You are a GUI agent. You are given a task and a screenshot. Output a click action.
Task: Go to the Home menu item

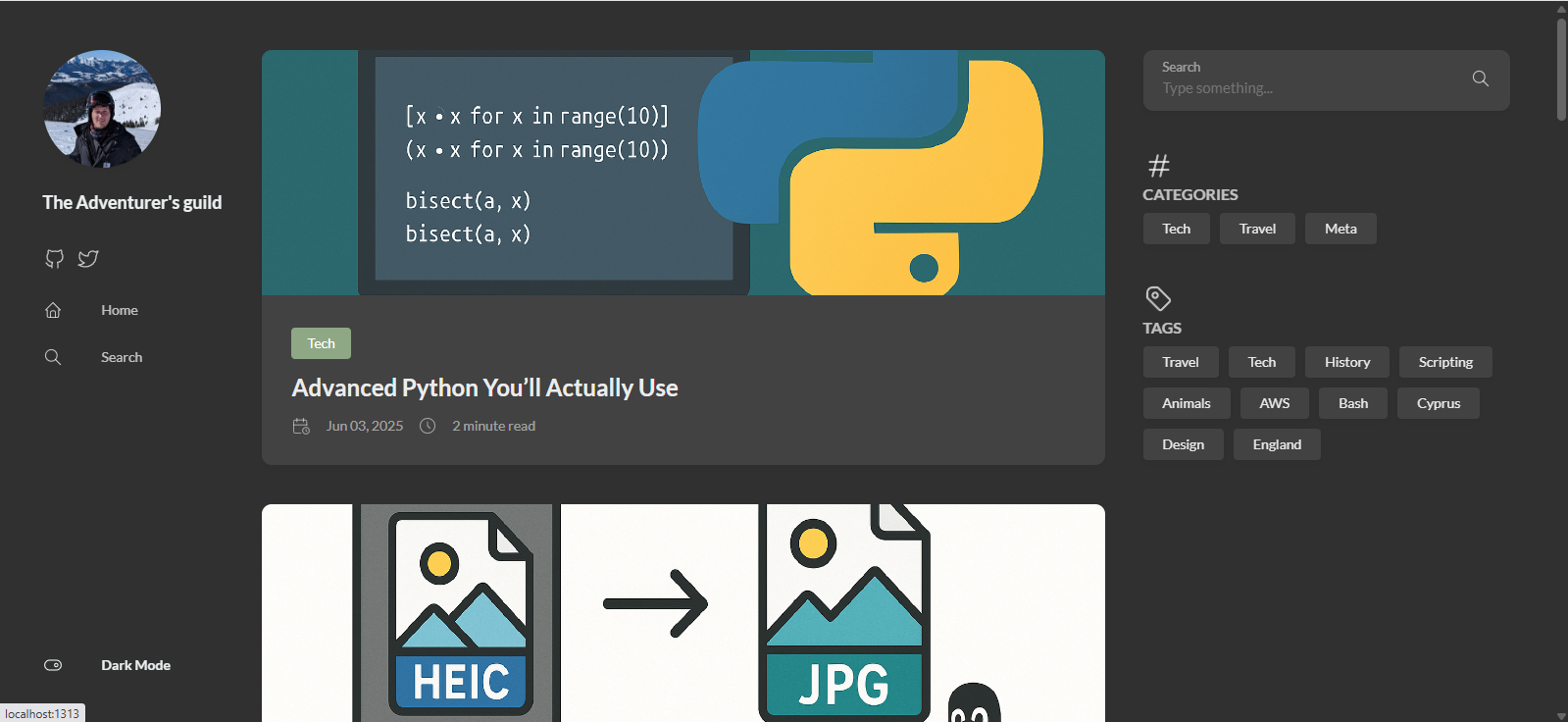click(x=120, y=310)
